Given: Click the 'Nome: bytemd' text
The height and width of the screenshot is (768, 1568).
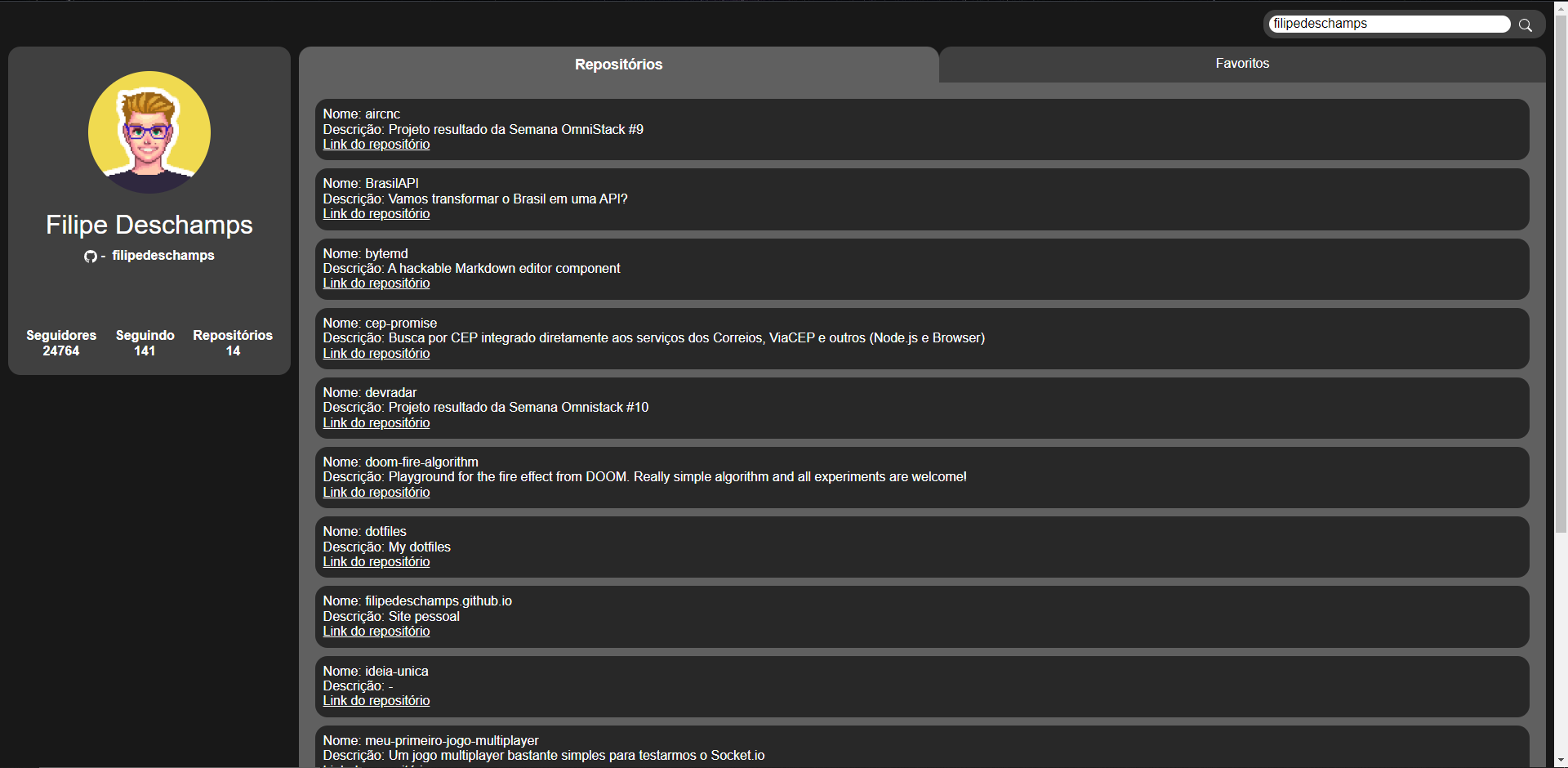Looking at the screenshot, I should pyautogui.click(x=366, y=254).
